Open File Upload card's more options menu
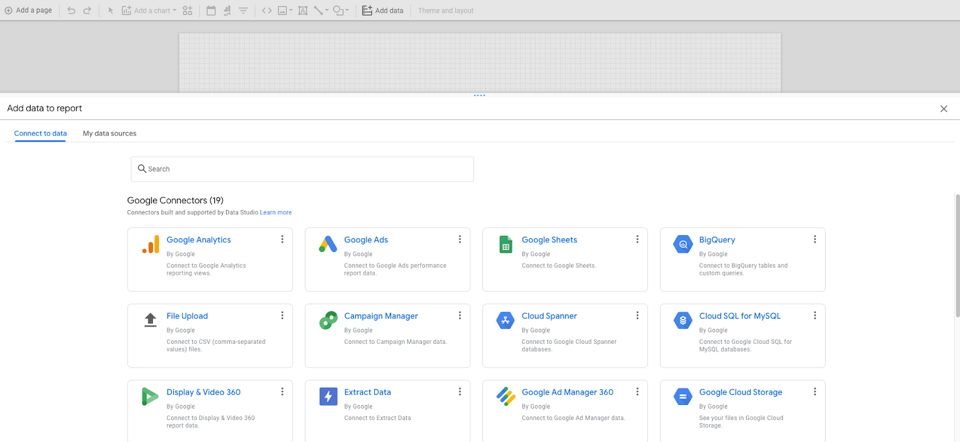Screen dimensions: 960x442 point(282,316)
